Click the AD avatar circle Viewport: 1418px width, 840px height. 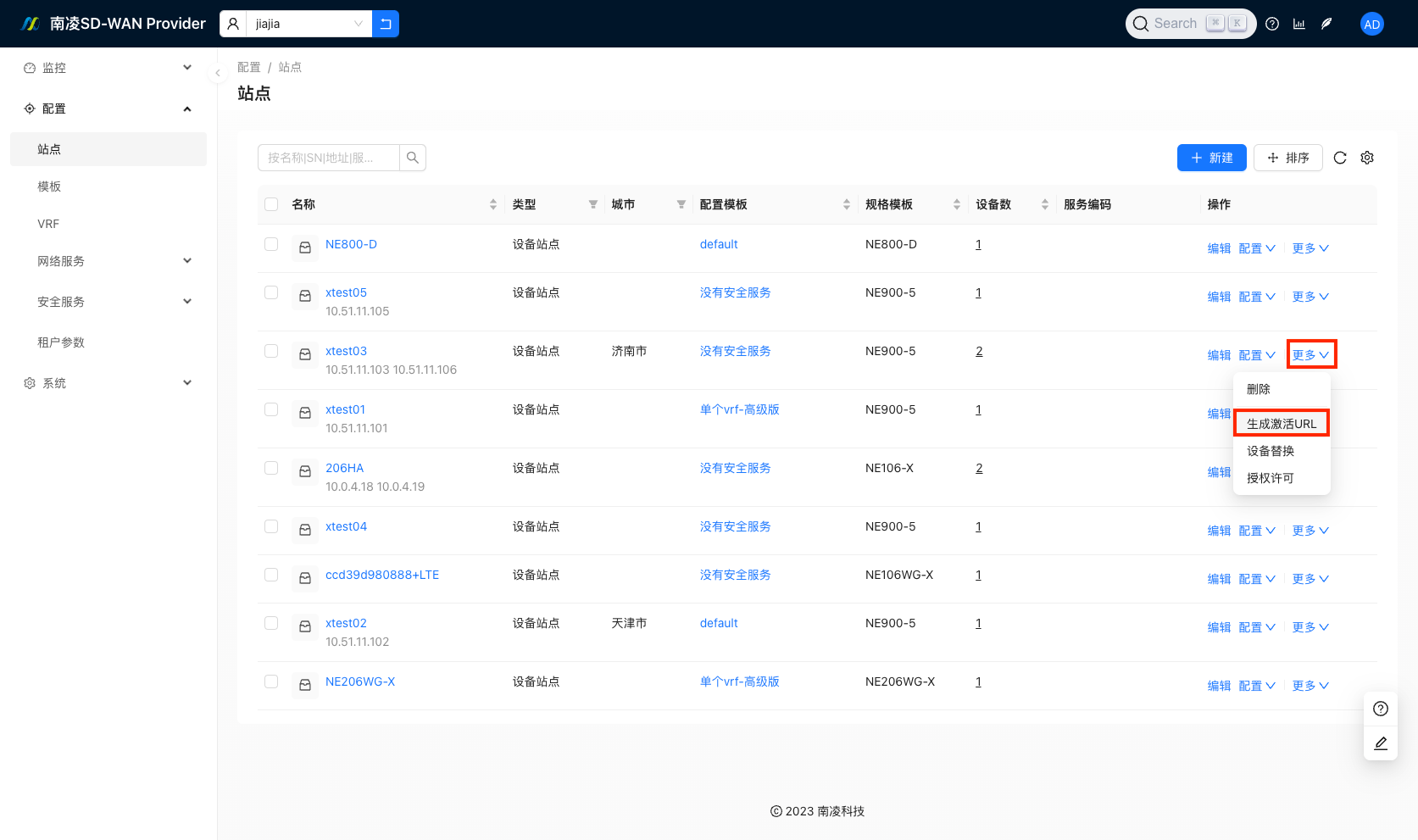pos(1372,24)
